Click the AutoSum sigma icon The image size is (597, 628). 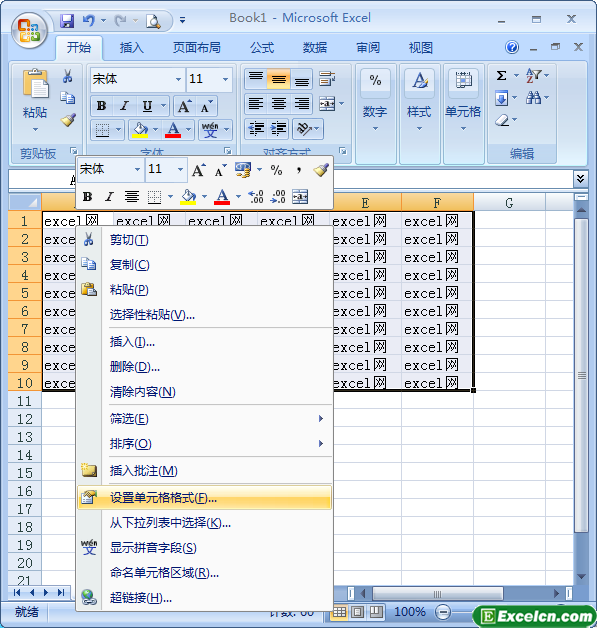point(501,75)
